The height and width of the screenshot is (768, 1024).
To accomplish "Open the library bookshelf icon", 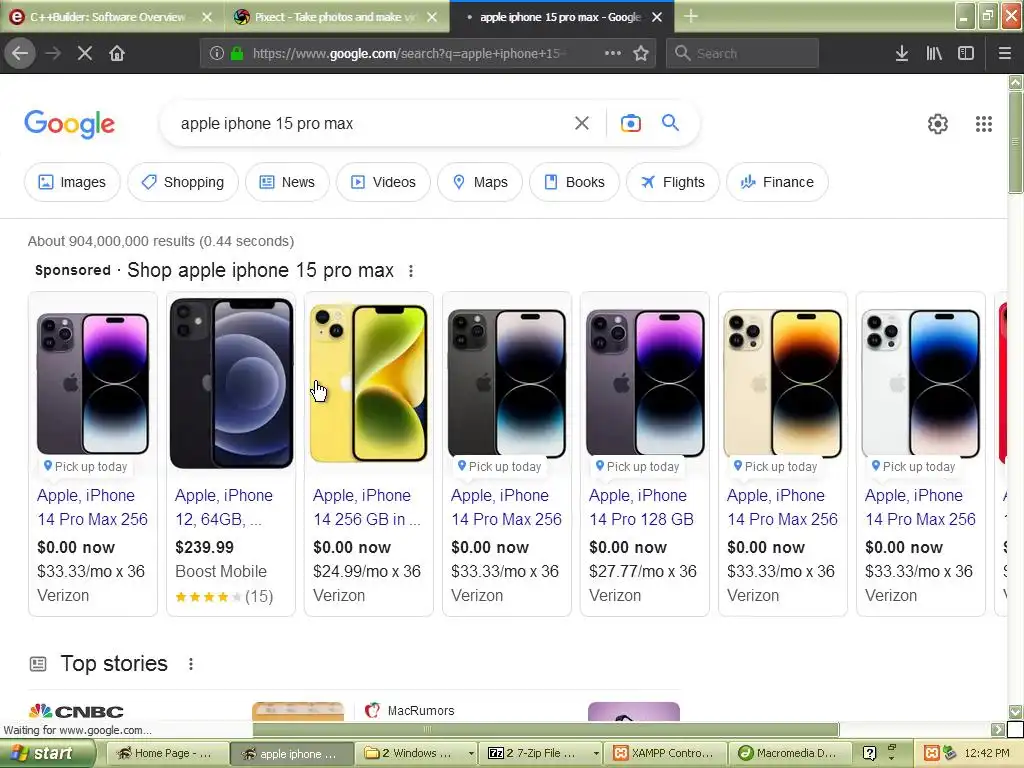I will pyautogui.click(x=934, y=54).
